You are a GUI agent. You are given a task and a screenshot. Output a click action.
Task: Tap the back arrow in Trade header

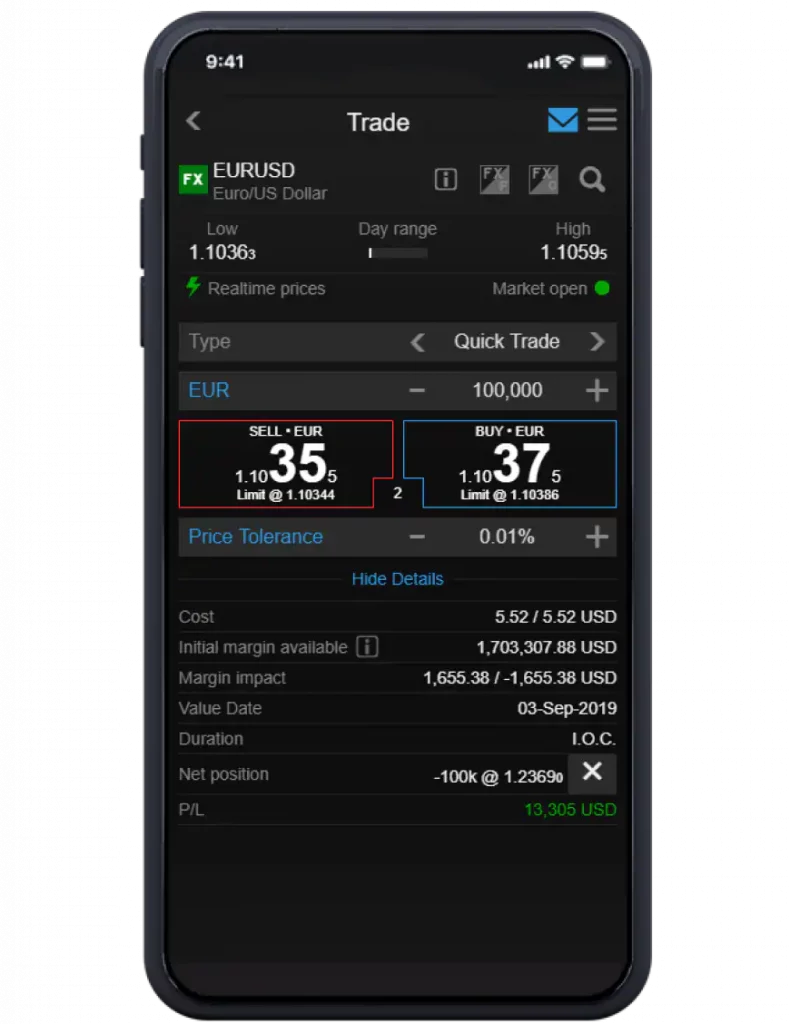(x=193, y=121)
